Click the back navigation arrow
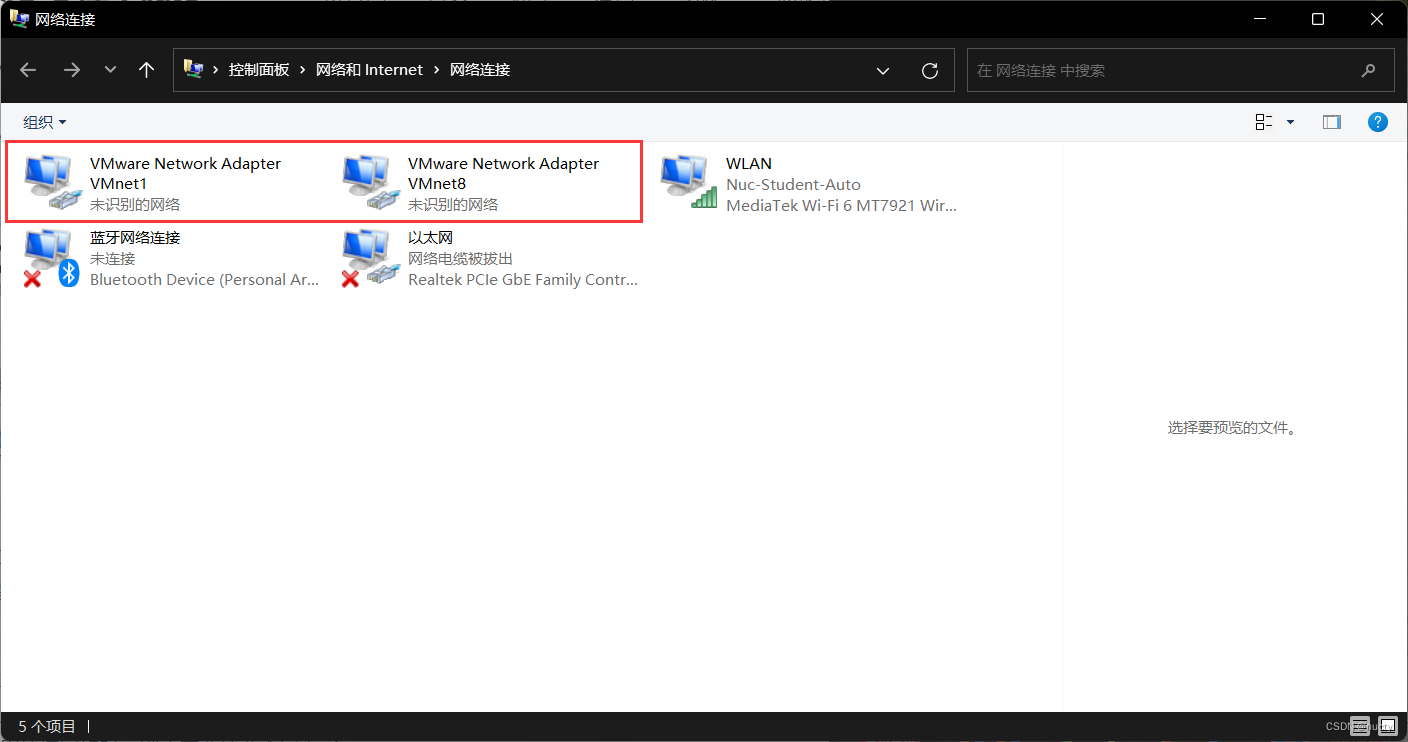1408x742 pixels. pos(27,70)
